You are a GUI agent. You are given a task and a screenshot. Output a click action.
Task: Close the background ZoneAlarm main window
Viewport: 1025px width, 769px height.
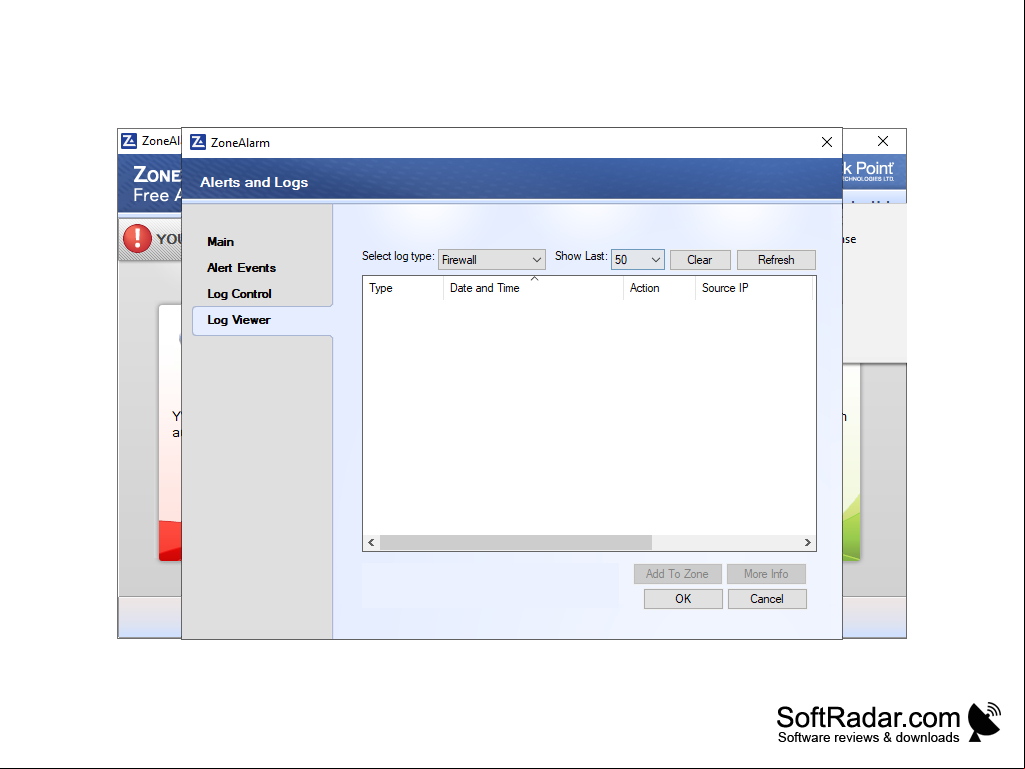882,141
